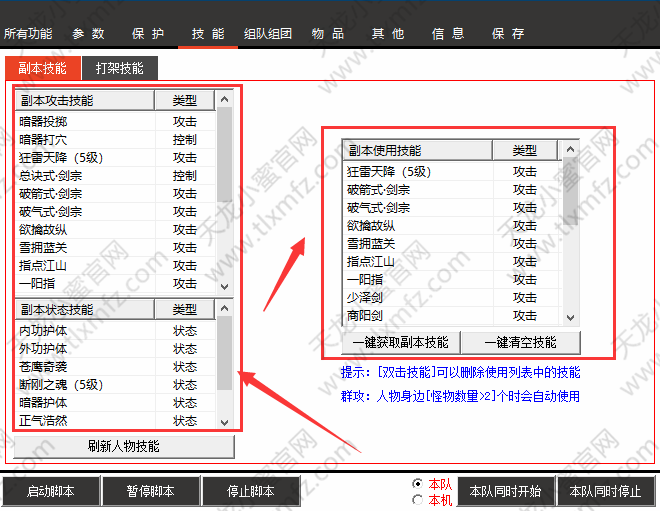Click up arrow of 副本状态技能 scrollbar
This screenshot has height=511, width=660.
224,308
